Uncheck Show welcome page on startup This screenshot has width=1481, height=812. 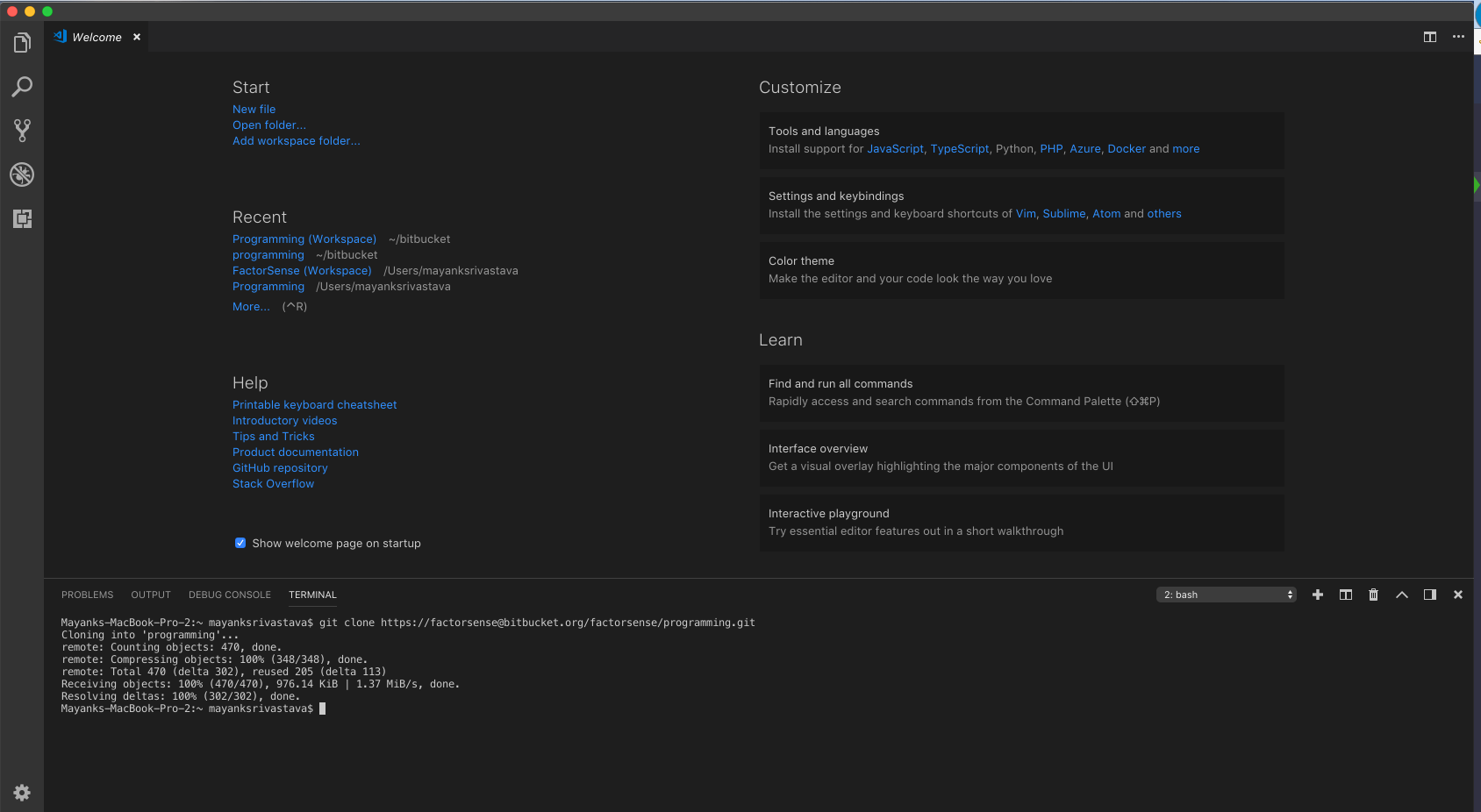click(240, 543)
